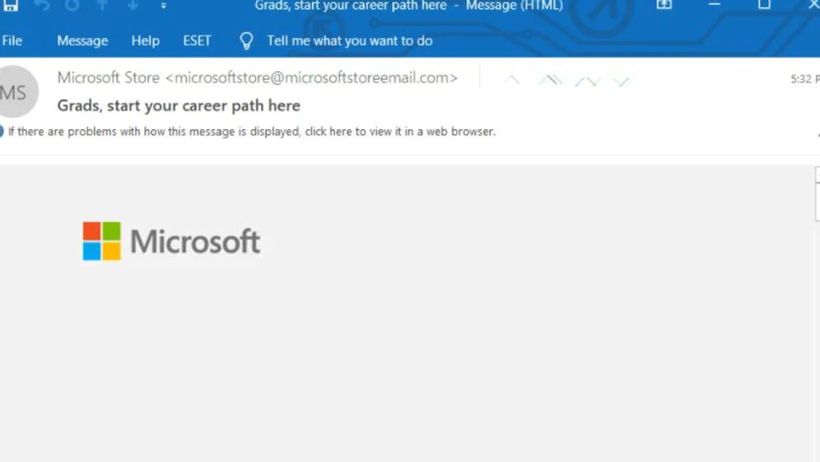Viewport: 820px width, 462px height.
Task: Select the ESET ribbon tab
Action: [x=197, y=41]
